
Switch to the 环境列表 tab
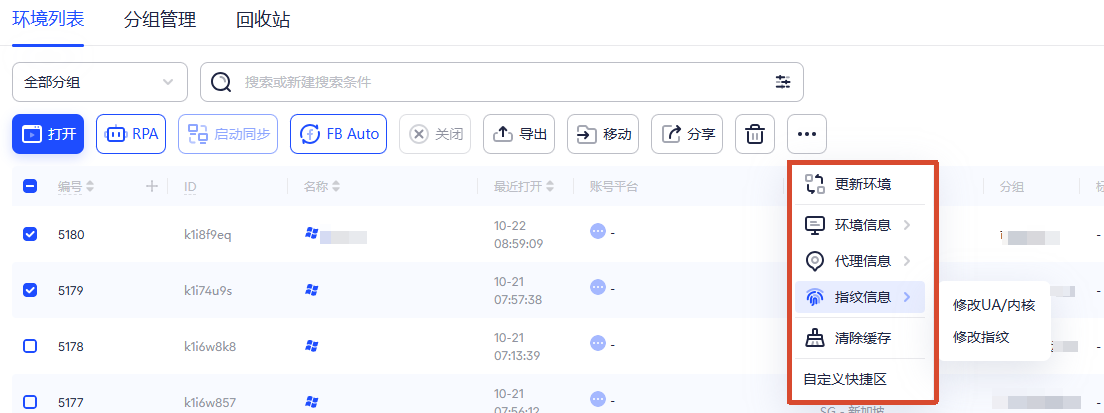point(48,19)
